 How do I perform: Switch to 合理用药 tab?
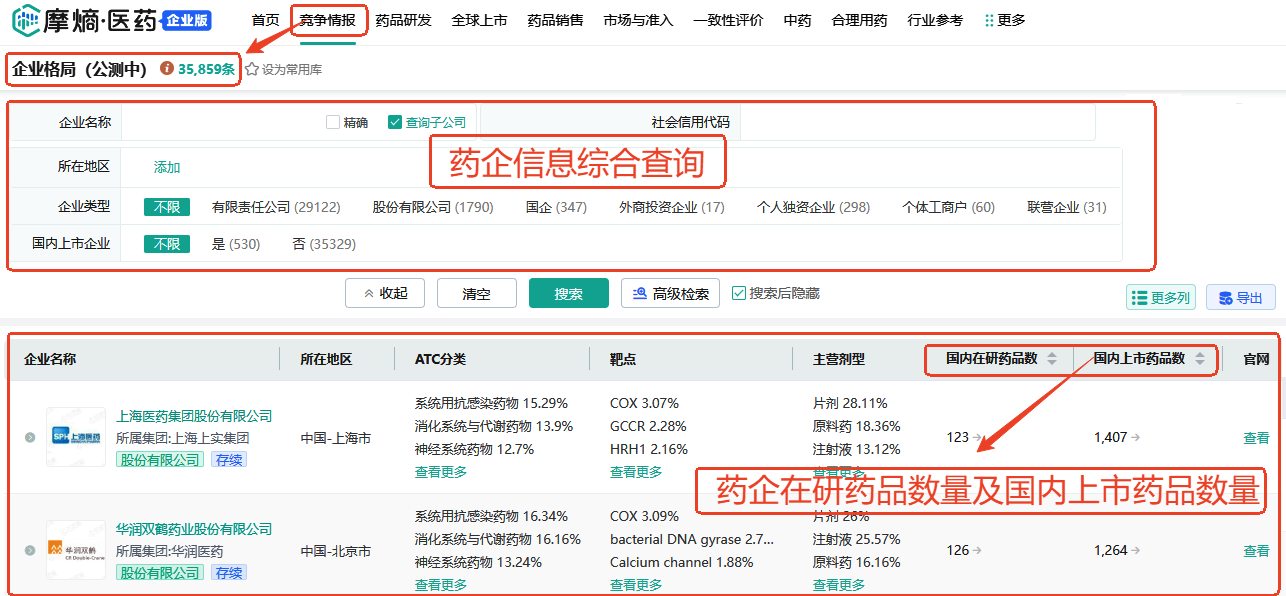click(859, 20)
